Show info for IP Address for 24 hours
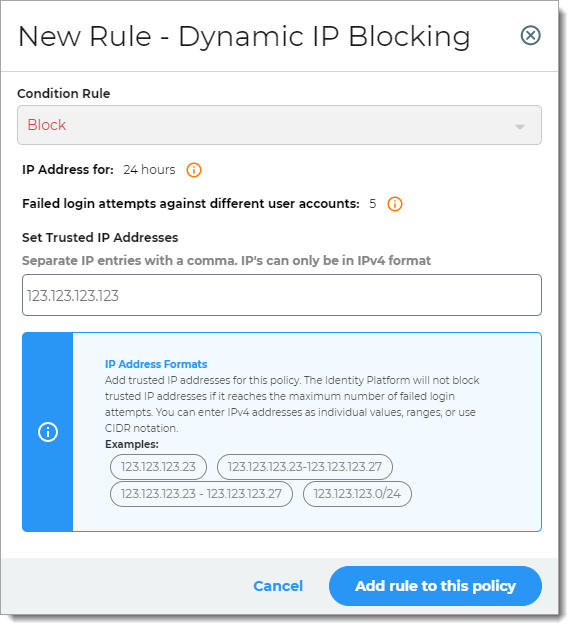Viewport: 574px width, 630px height. pos(194,170)
